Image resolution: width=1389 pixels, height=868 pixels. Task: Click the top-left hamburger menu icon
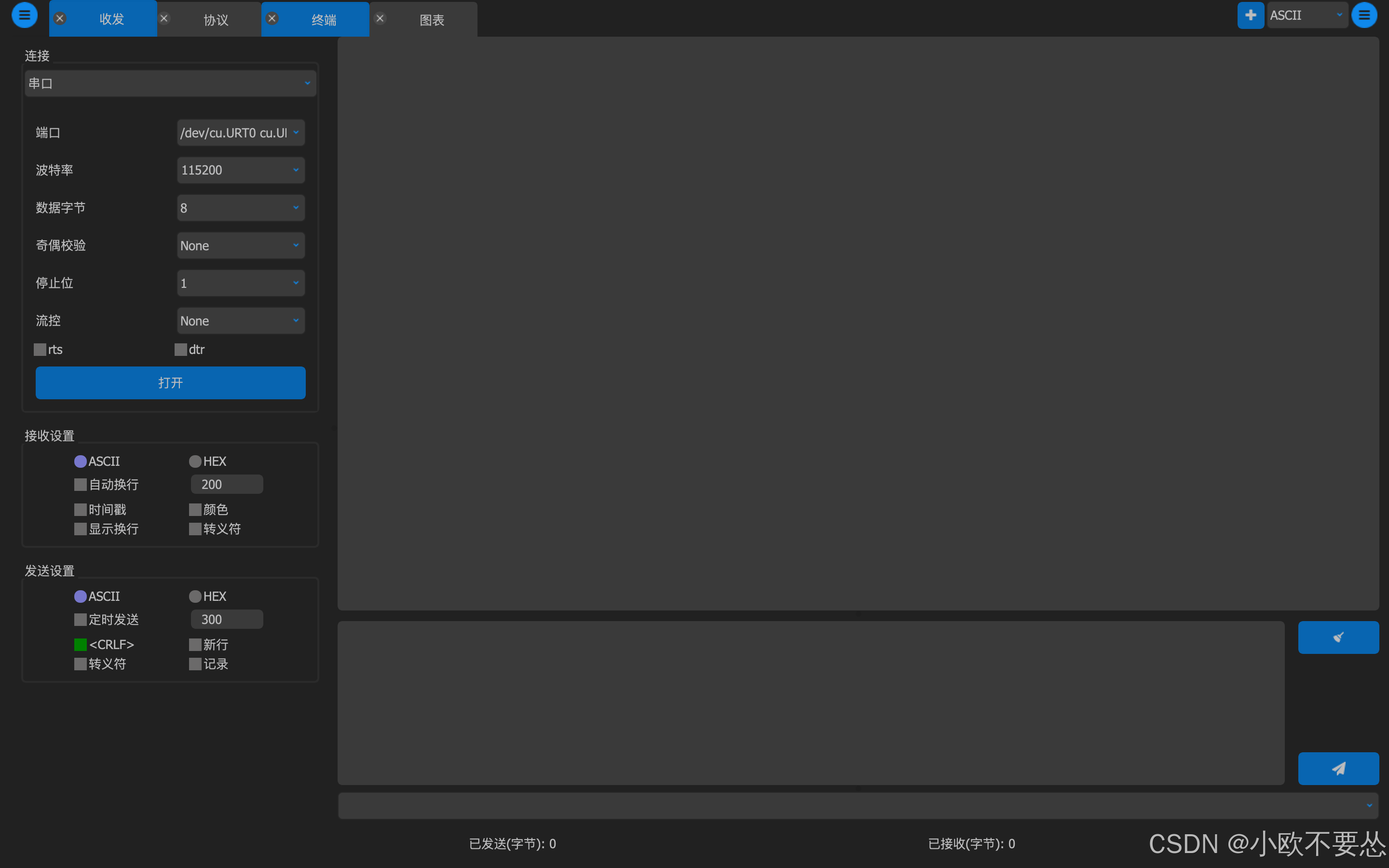(x=24, y=15)
